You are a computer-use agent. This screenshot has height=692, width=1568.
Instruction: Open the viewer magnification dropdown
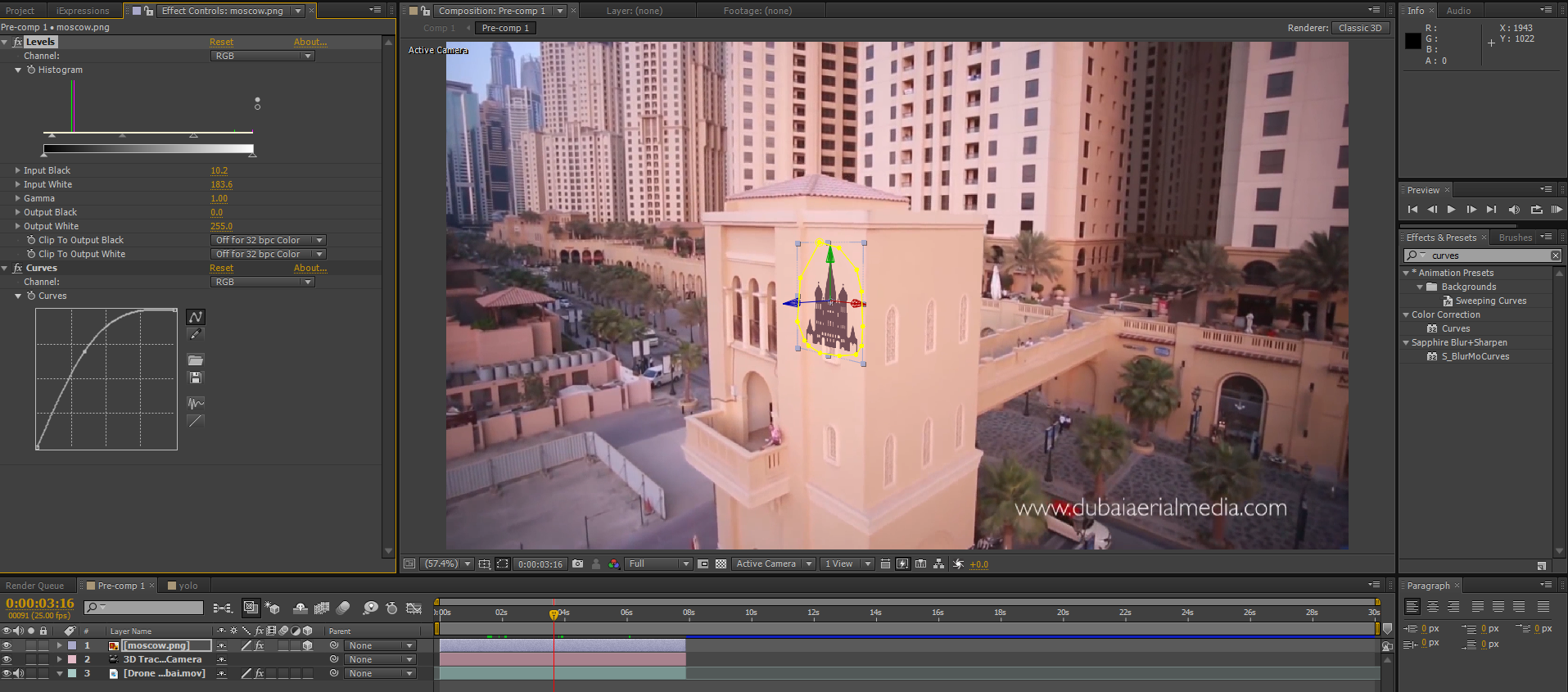pos(447,563)
